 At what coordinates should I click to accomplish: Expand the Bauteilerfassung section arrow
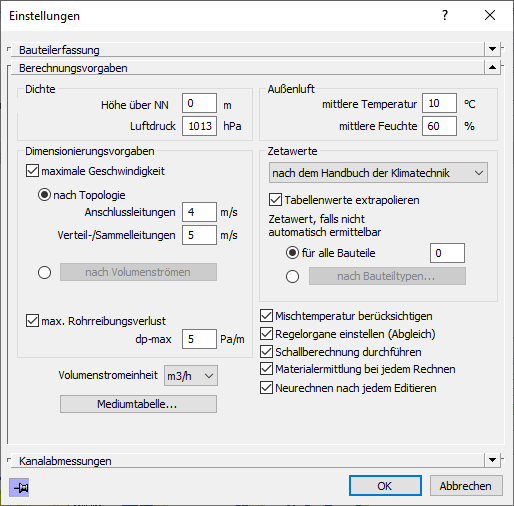pyautogui.click(x=492, y=49)
